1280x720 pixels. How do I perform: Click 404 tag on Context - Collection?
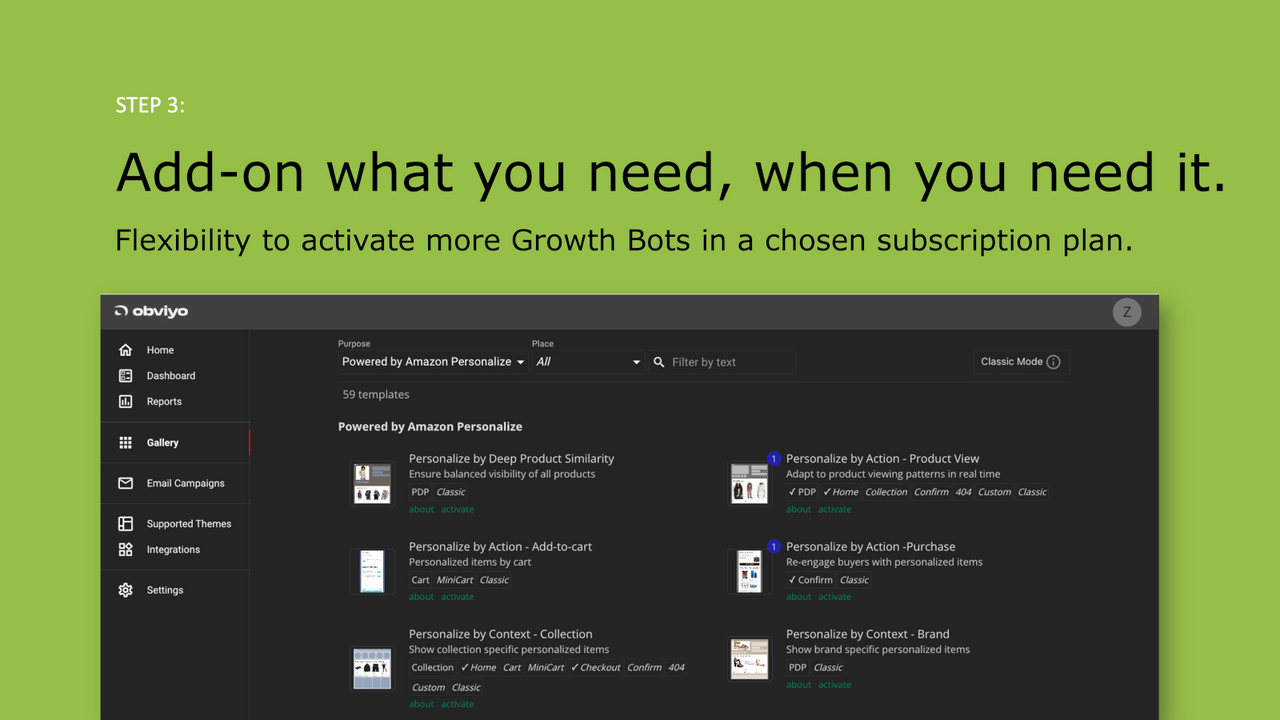[x=677, y=668]
